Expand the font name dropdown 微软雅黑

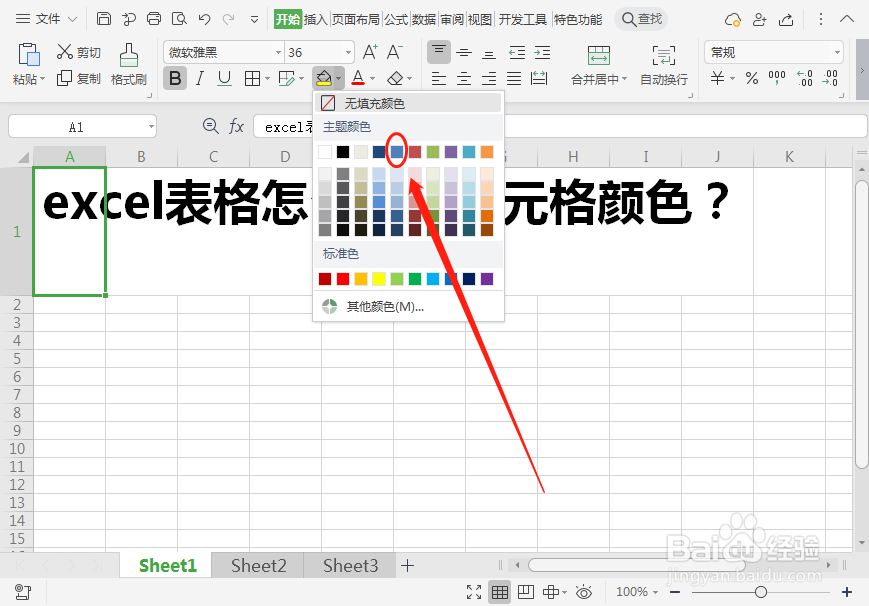click(278, 53)
